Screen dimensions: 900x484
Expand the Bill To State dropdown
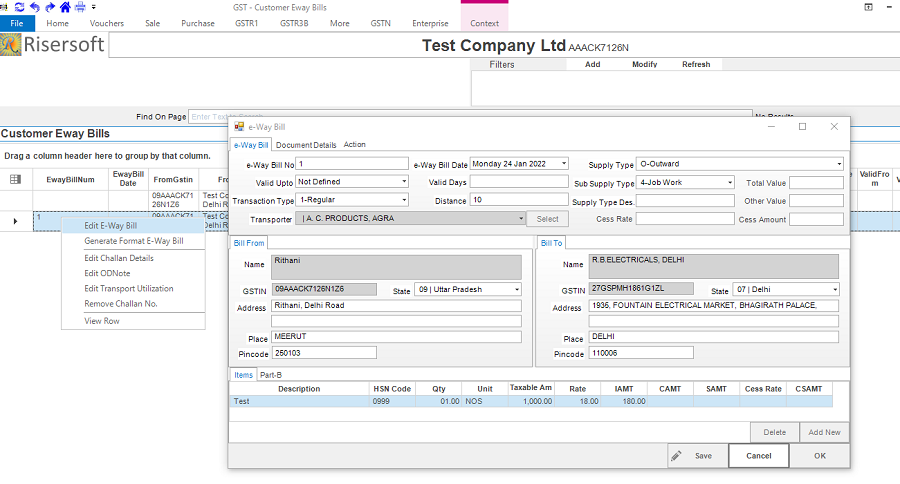[835, 290]
